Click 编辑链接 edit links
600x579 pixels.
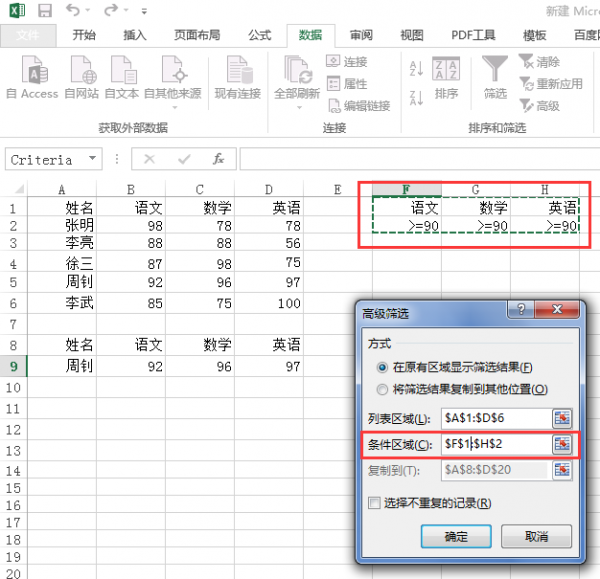click(x=359, y=106)
